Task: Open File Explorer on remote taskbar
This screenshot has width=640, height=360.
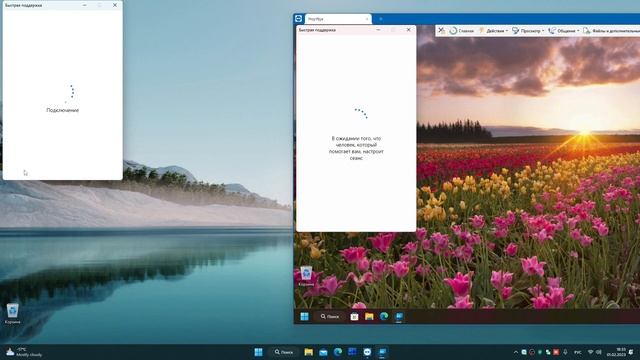Action: click(x=369, y=316)
